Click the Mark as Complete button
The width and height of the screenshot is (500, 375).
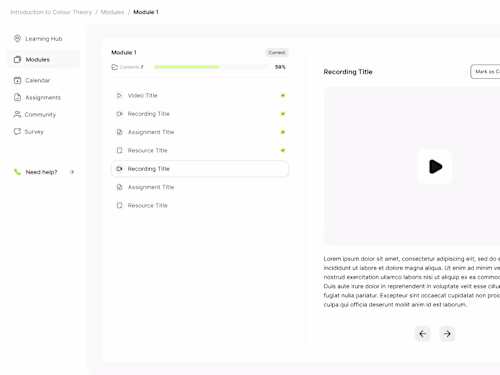pyautogui.click(x=485, y=71)
